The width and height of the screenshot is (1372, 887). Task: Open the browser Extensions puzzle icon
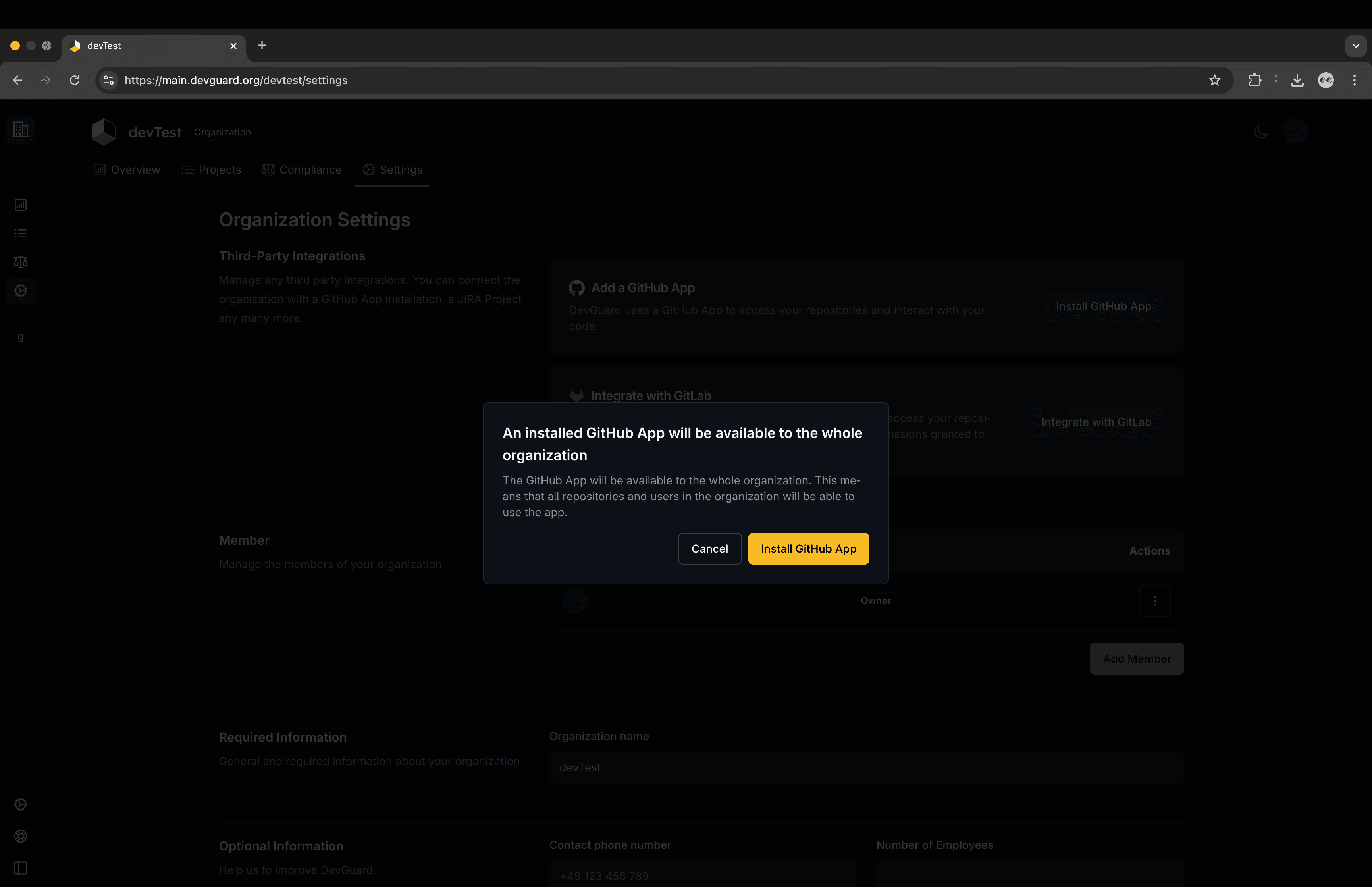point(1256,80)
